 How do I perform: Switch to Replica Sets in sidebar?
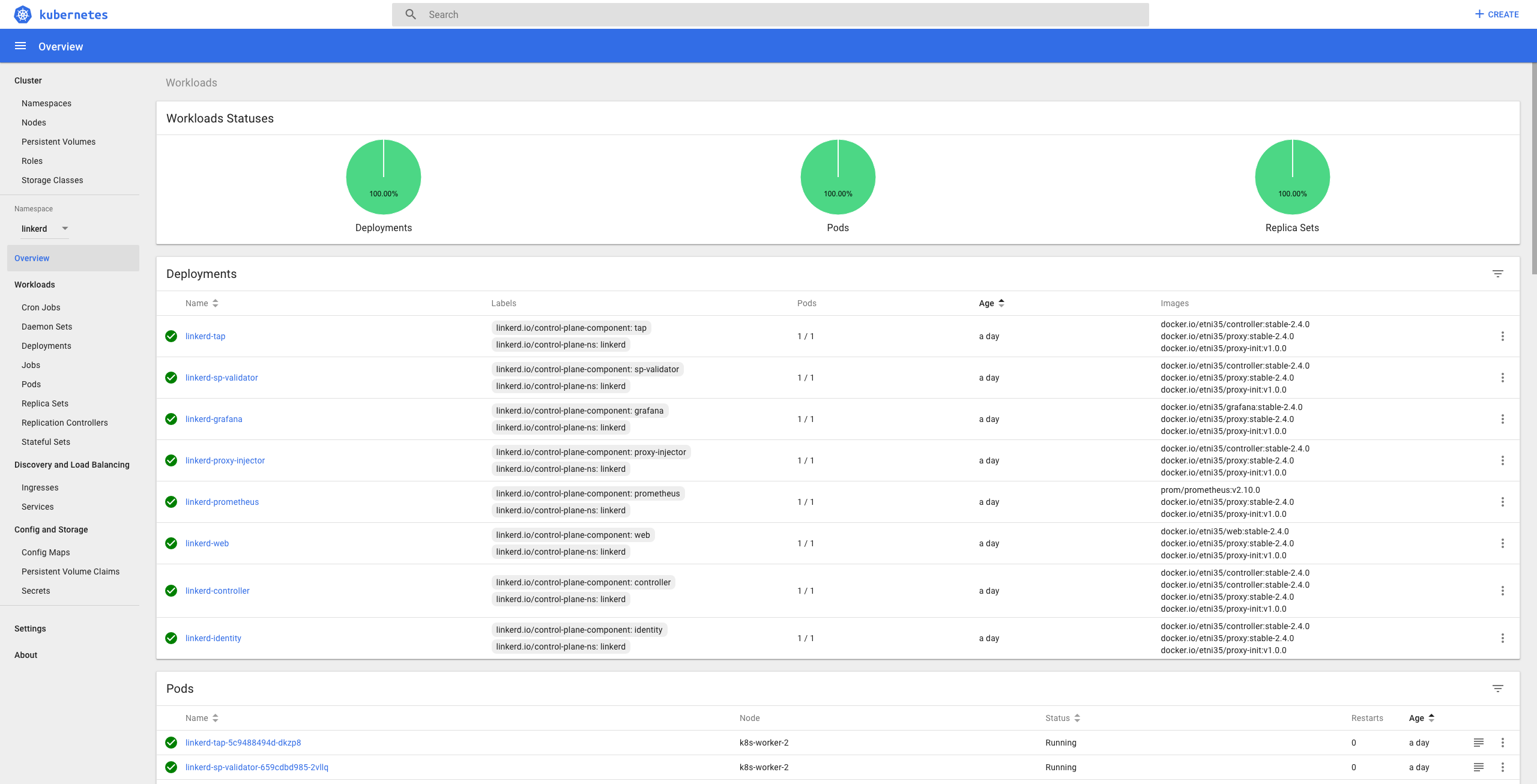click(44, 403)
